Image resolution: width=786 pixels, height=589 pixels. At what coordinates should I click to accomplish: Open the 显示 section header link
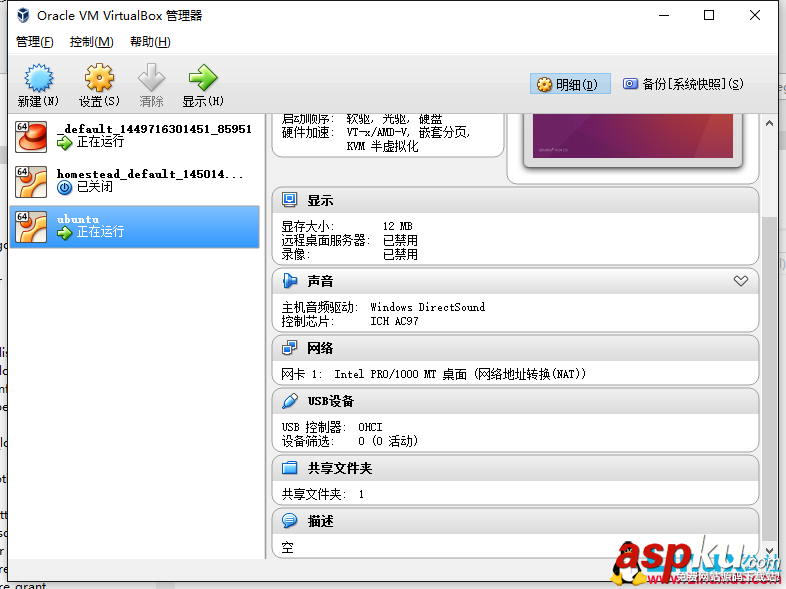point(320,201)
